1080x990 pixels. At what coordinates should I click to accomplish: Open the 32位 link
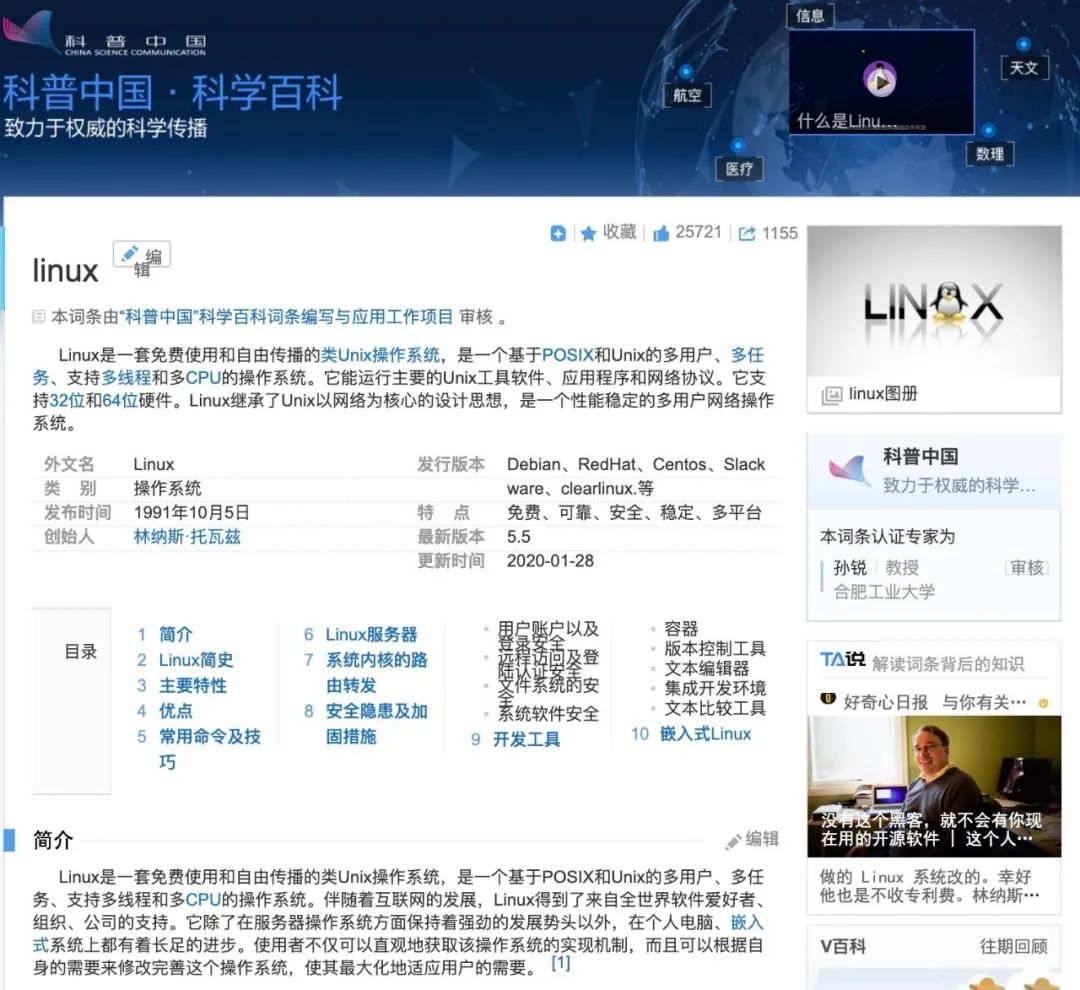click(x=67, y=400)
